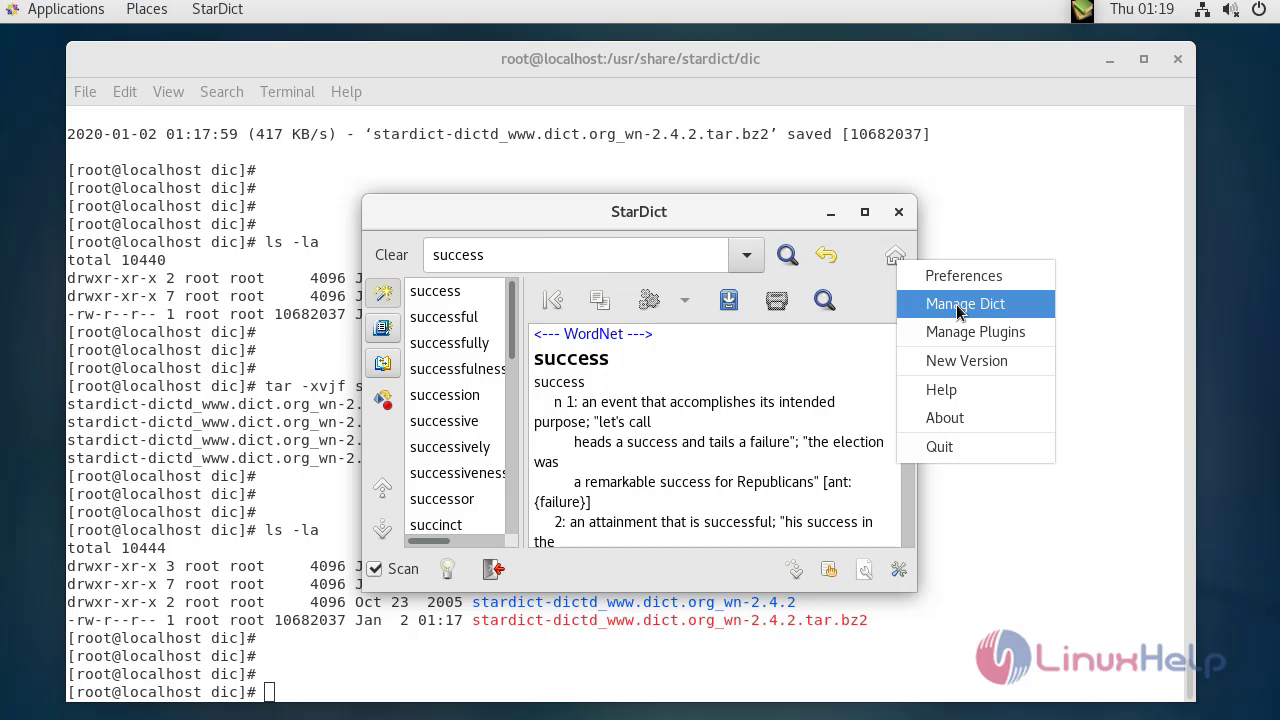Click the sidebar icon with red dot

click(x=383, y=399)
